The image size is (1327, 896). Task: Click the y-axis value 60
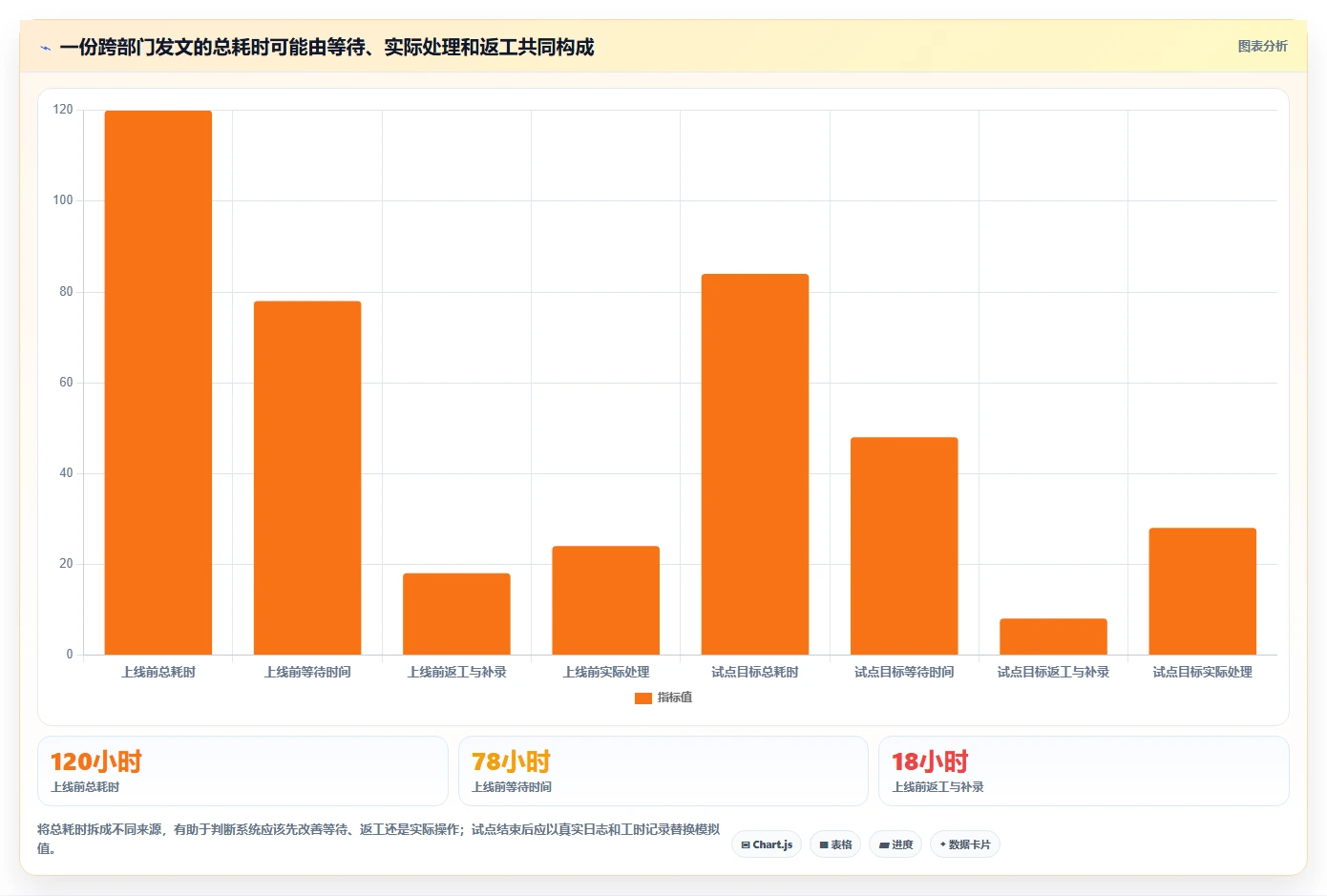coord(66,383)
